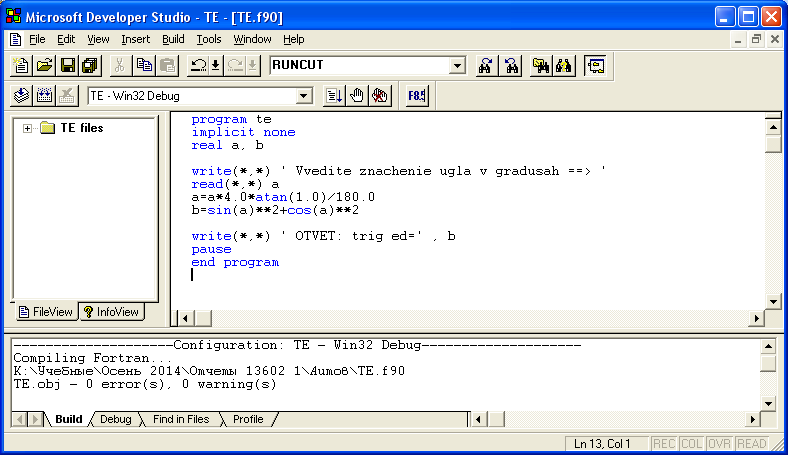Click the 'end program' code line
Viewport: 788px width, 455px height.
click(x=235, y=262)
